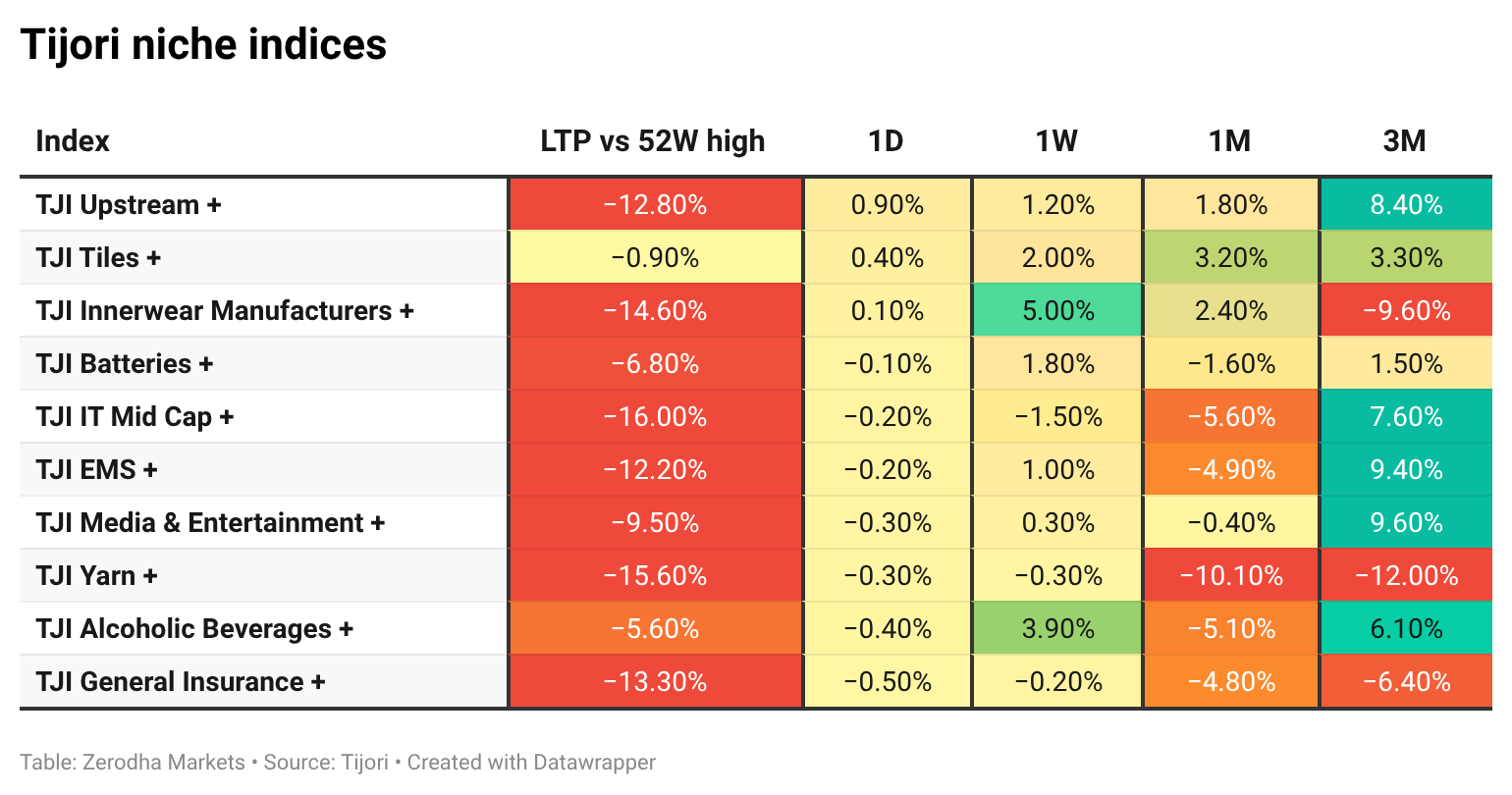Click the green 5.00% 1W cell

click(x=1057, y=310)
